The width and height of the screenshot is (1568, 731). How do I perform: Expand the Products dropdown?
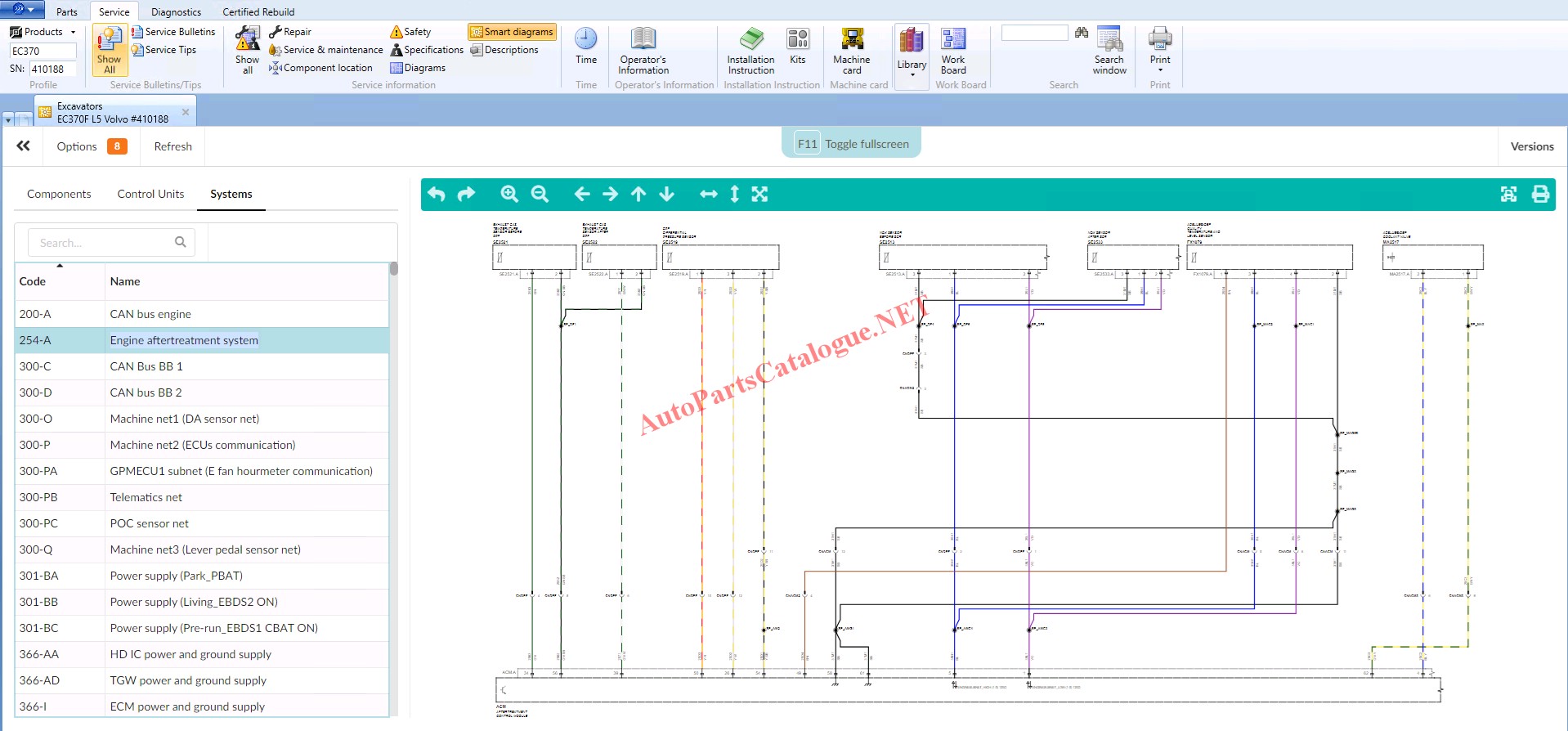[43, 32]
